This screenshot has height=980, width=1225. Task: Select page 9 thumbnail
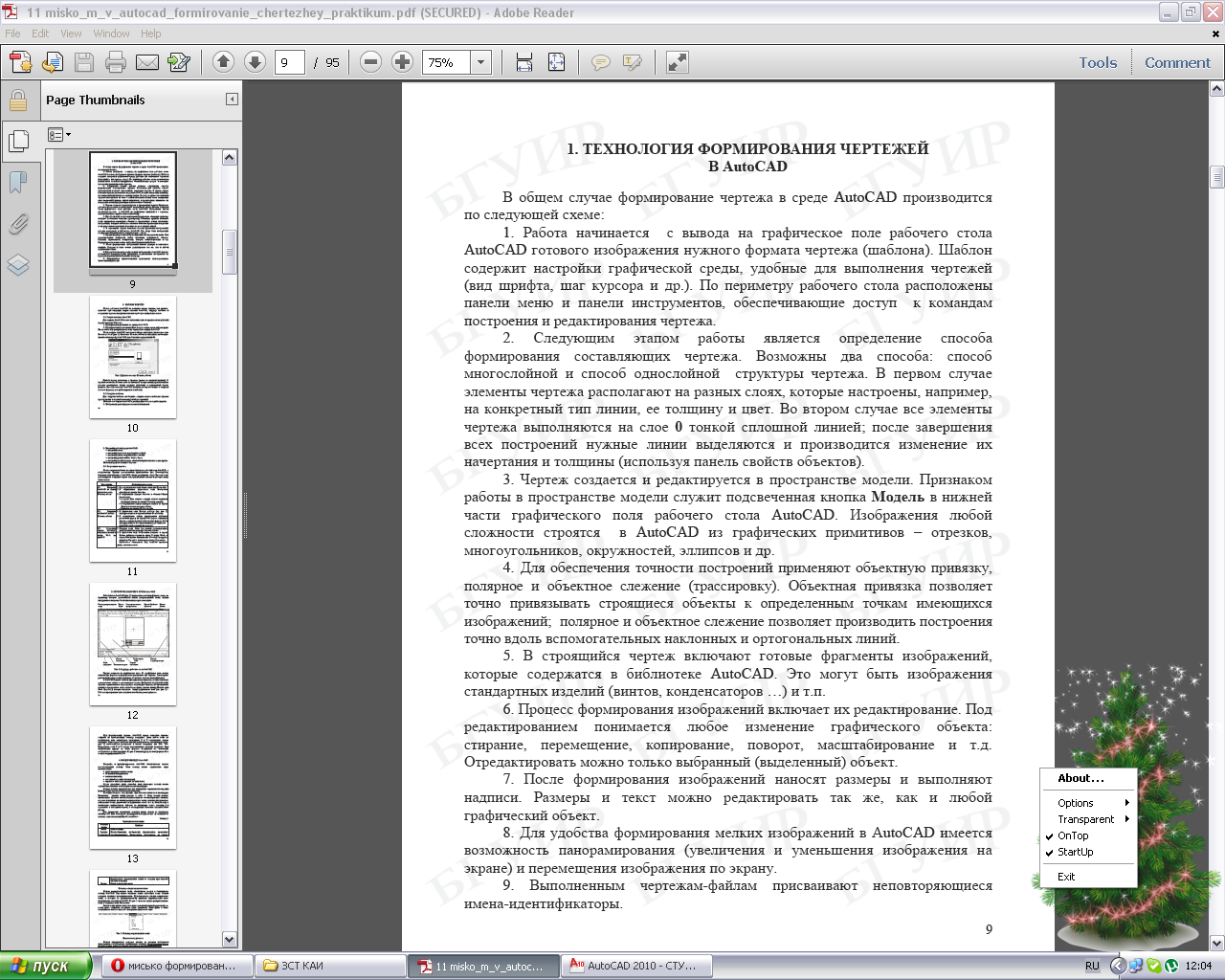click(x=133, y=211)
